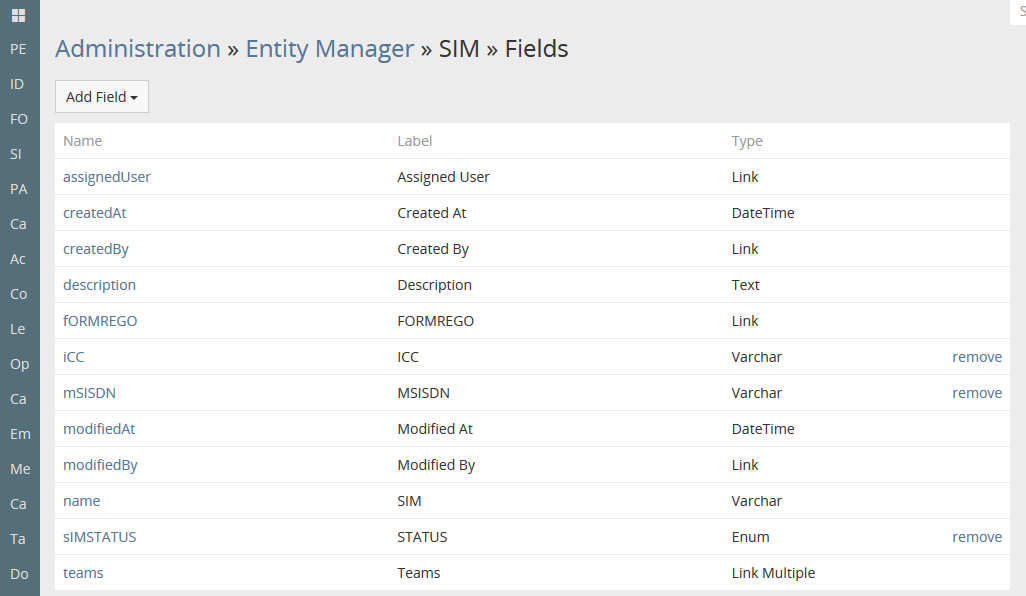Screen dimensions: 1026x596
Task: Open the ID sidebar item
Action: 17,84
